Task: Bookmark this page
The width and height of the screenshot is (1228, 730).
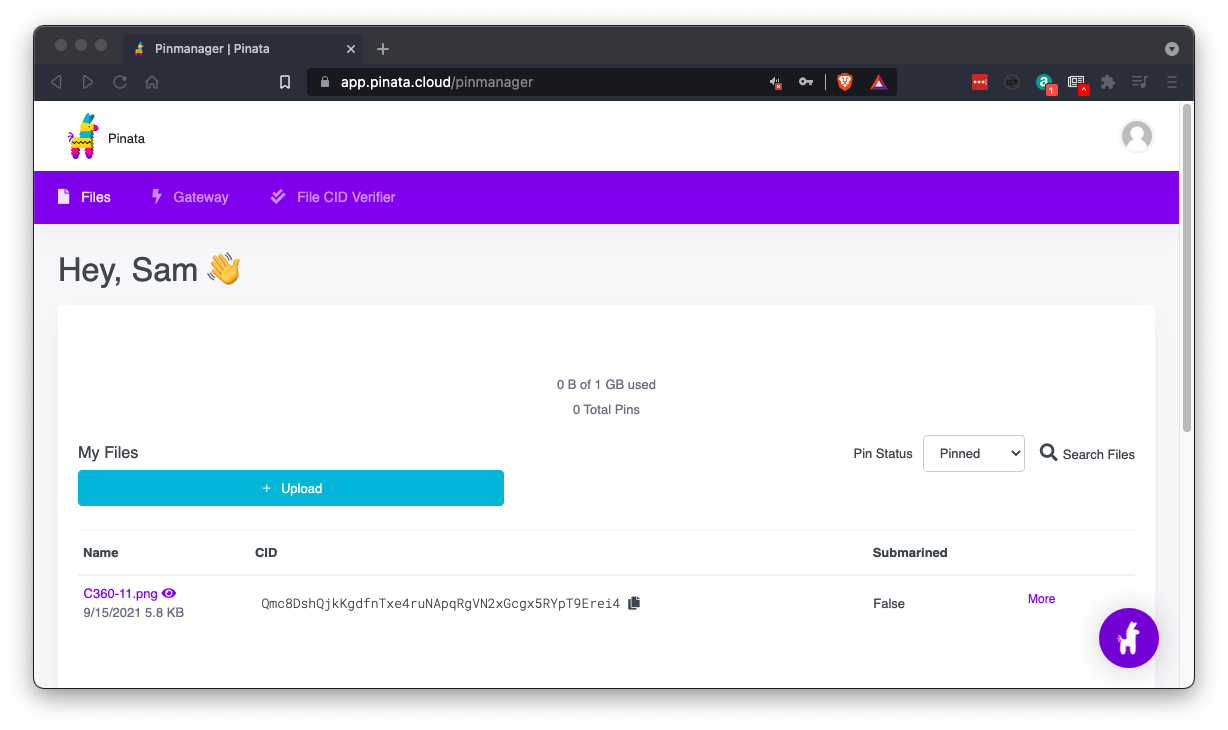Action: 285,82
